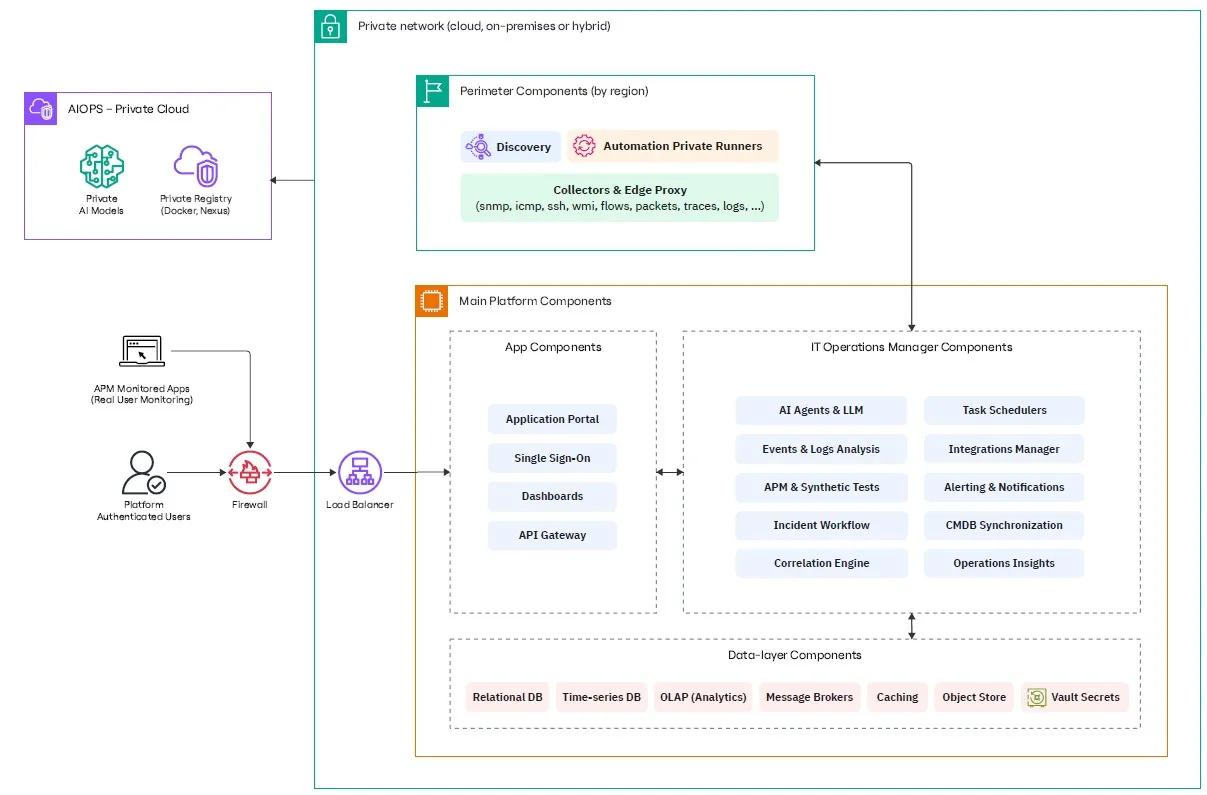1207x795 pixels.
Task: Select Events & Logs Analysis
Action: point(821,449)
